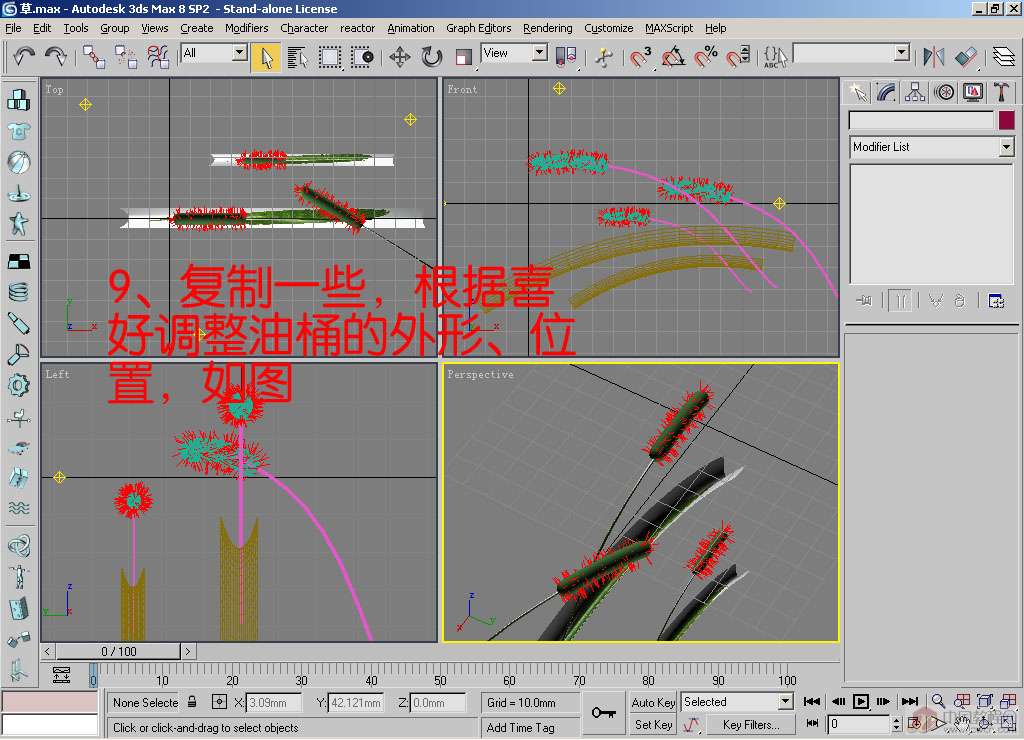Open the Rendering menu

point(547,28)
